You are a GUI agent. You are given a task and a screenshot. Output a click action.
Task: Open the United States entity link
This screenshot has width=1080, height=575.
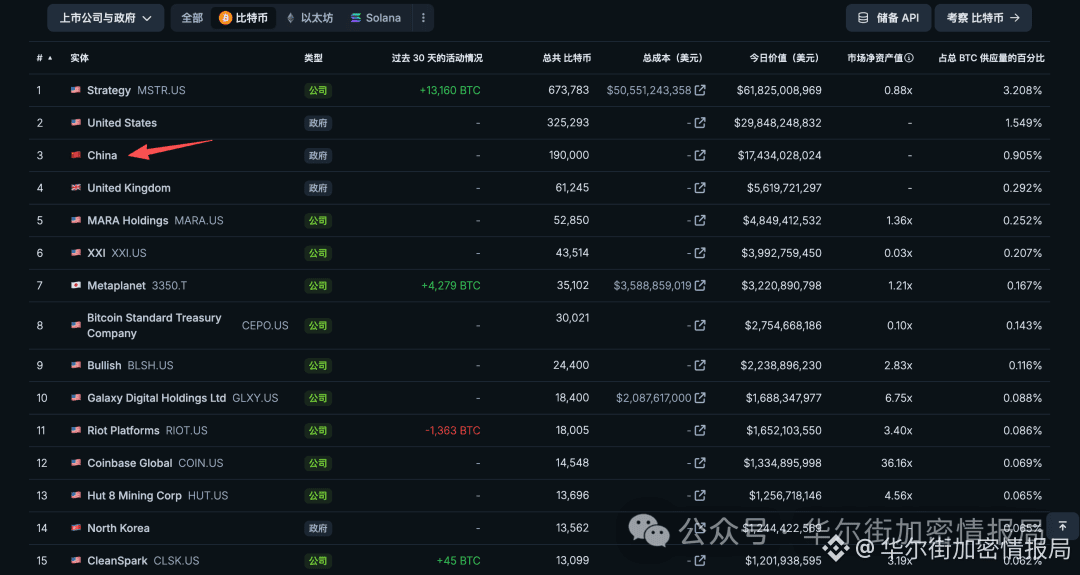[122, 123]
